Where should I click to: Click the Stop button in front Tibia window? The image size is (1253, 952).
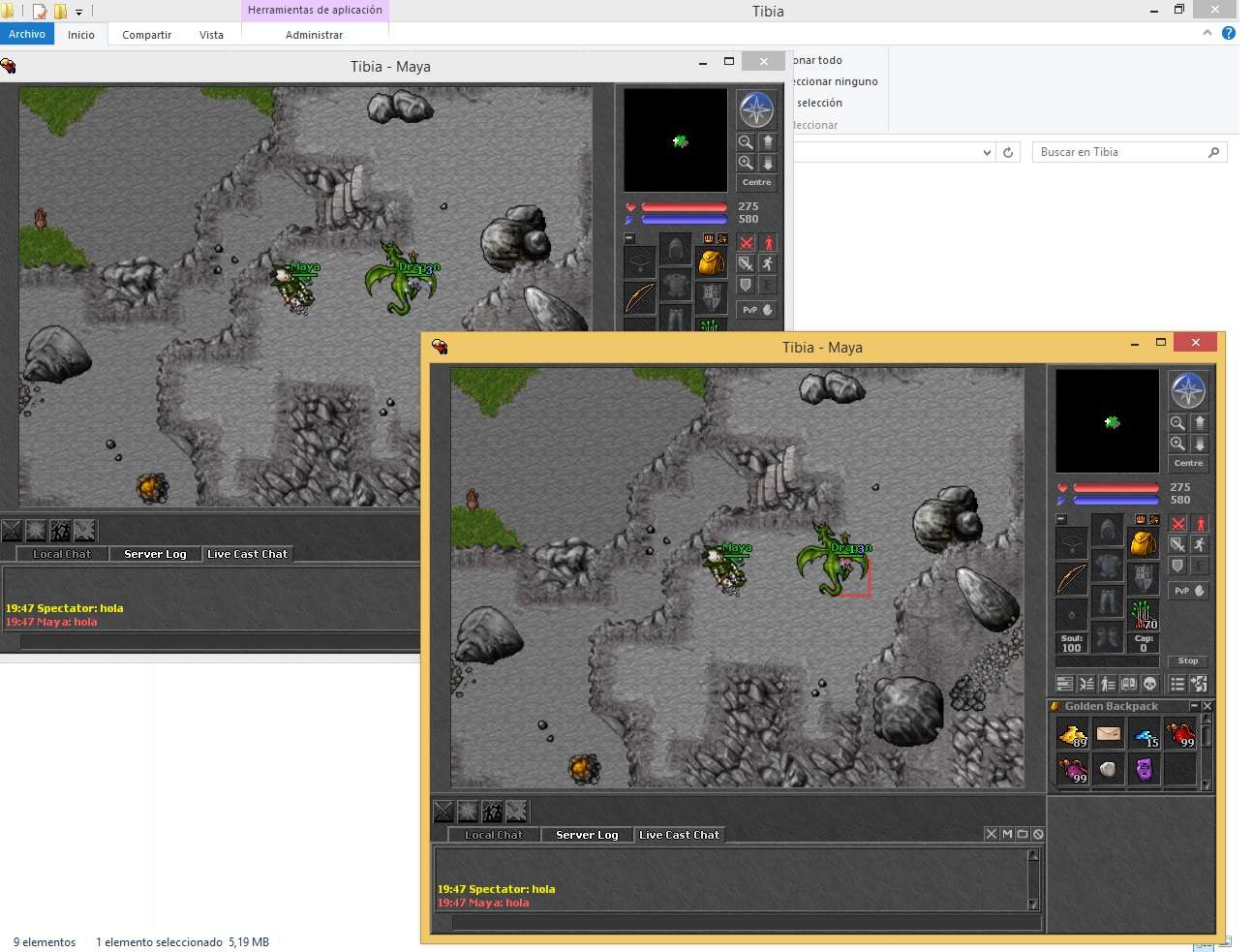[1188, 661]
